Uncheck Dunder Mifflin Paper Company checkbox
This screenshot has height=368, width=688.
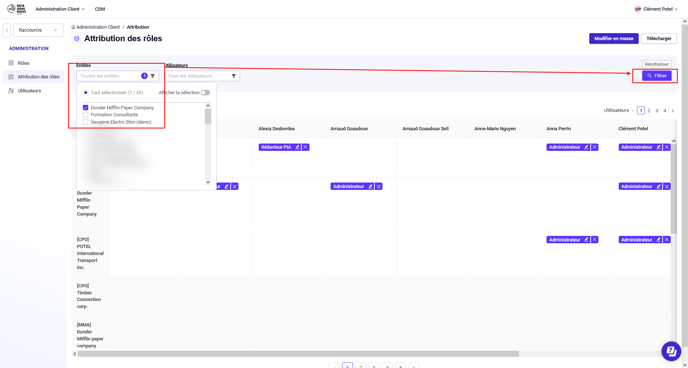click(86, 107)
